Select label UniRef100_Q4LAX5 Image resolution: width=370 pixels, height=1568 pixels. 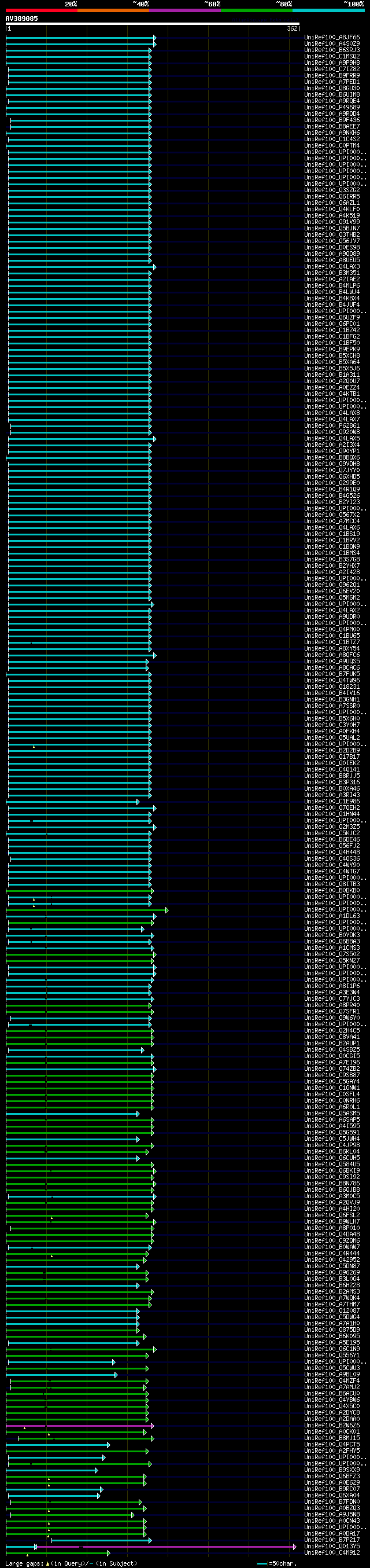click(332, 438)
